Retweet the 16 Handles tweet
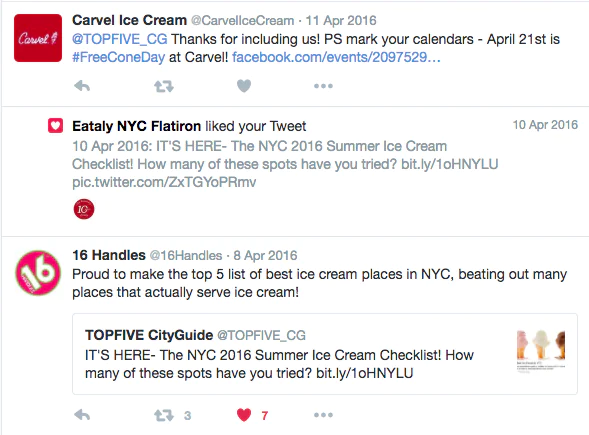Screen dimensions: 589x435 pos(164,415)
